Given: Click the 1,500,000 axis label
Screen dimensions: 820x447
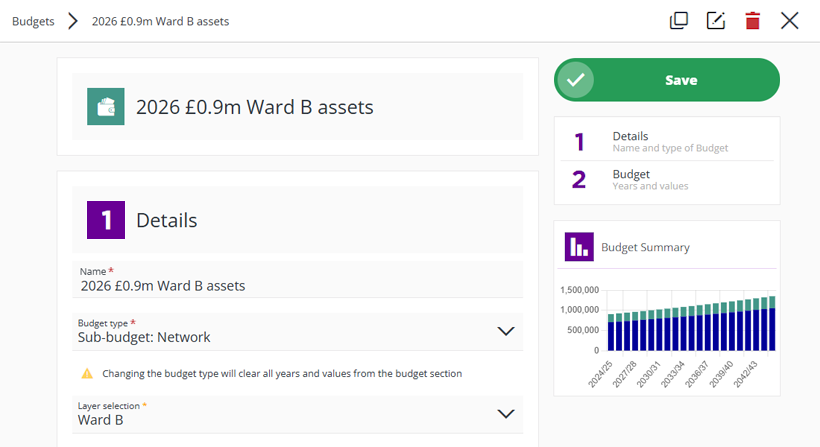Looking at the screenshot, I should tap(579, 290).
